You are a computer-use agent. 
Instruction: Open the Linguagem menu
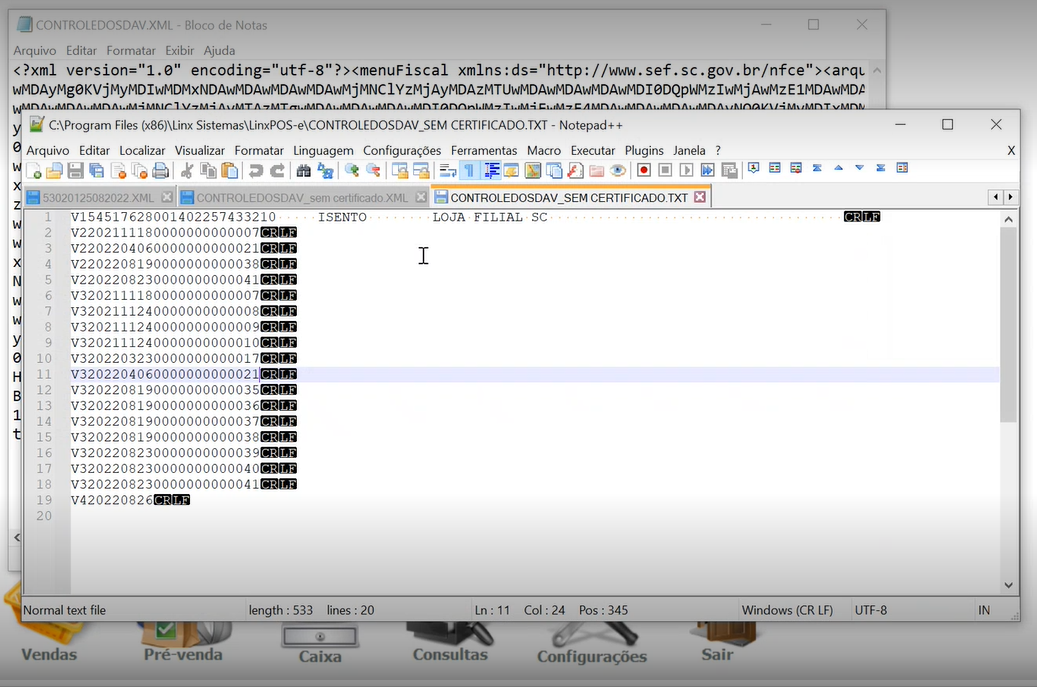pos(323,151)
